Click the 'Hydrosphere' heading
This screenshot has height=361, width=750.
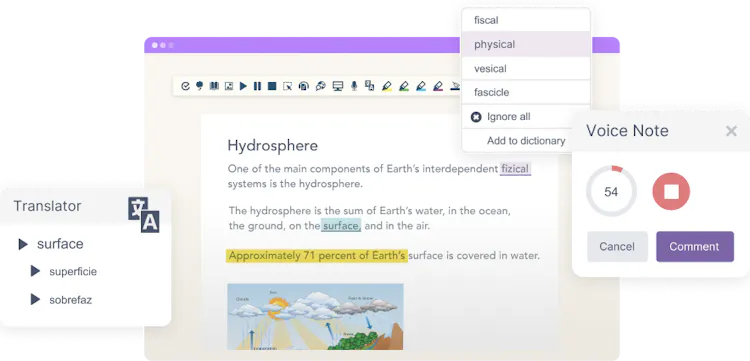pos(273,145)
